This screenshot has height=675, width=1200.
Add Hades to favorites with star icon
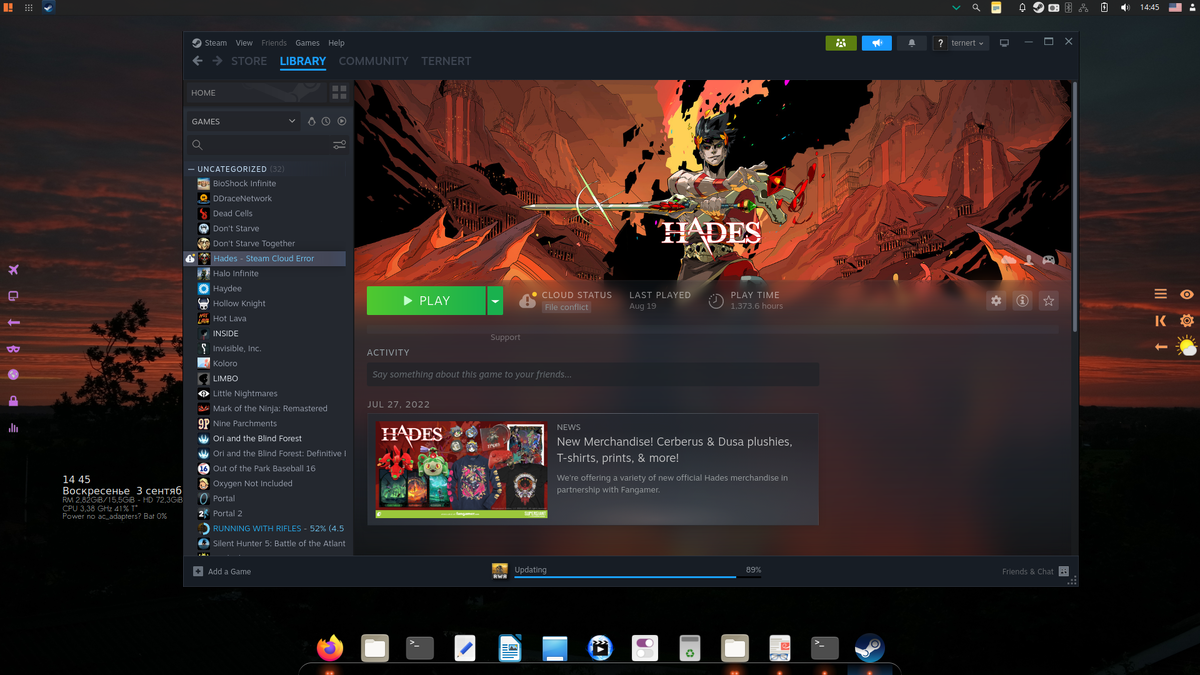tap(1048, 301)
